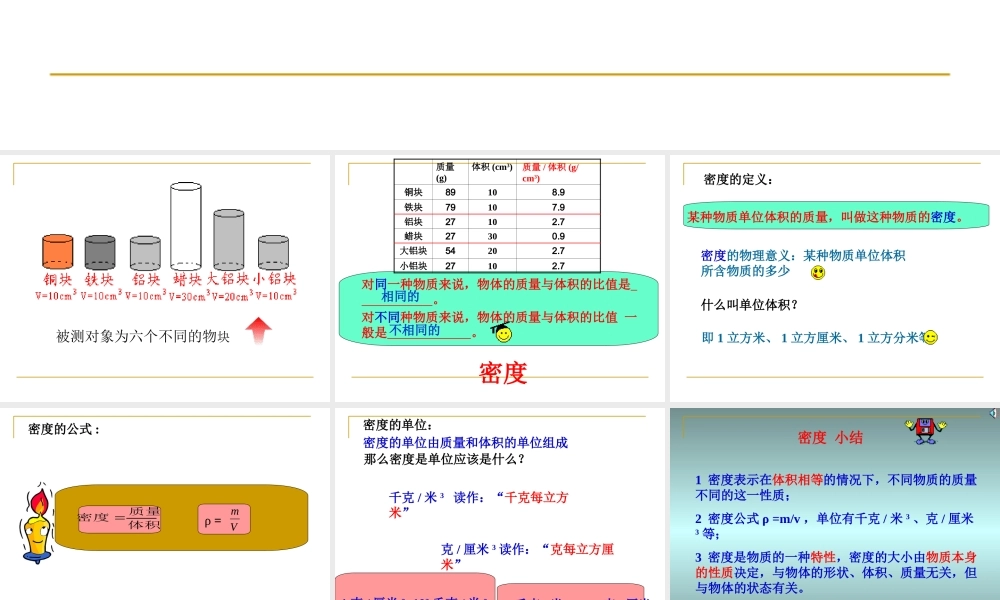
Task: Open the 密度 小结 summary slide thumbnail
Action: (835, 504)
